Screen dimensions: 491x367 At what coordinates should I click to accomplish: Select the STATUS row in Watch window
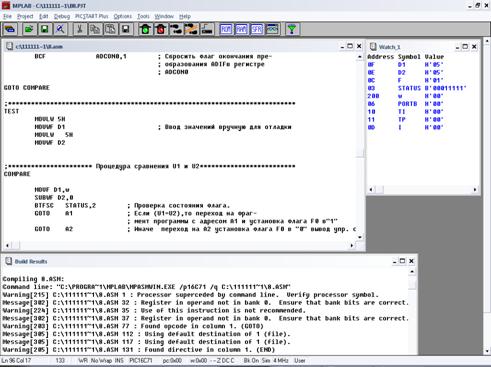click(x=417, y=88)
